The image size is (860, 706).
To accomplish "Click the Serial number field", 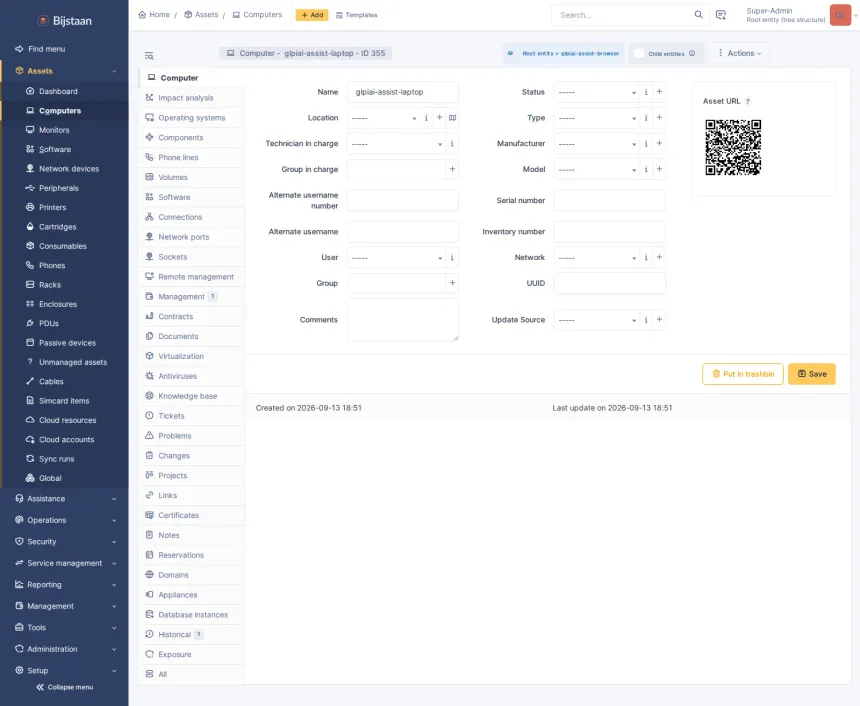I will 609,200.
